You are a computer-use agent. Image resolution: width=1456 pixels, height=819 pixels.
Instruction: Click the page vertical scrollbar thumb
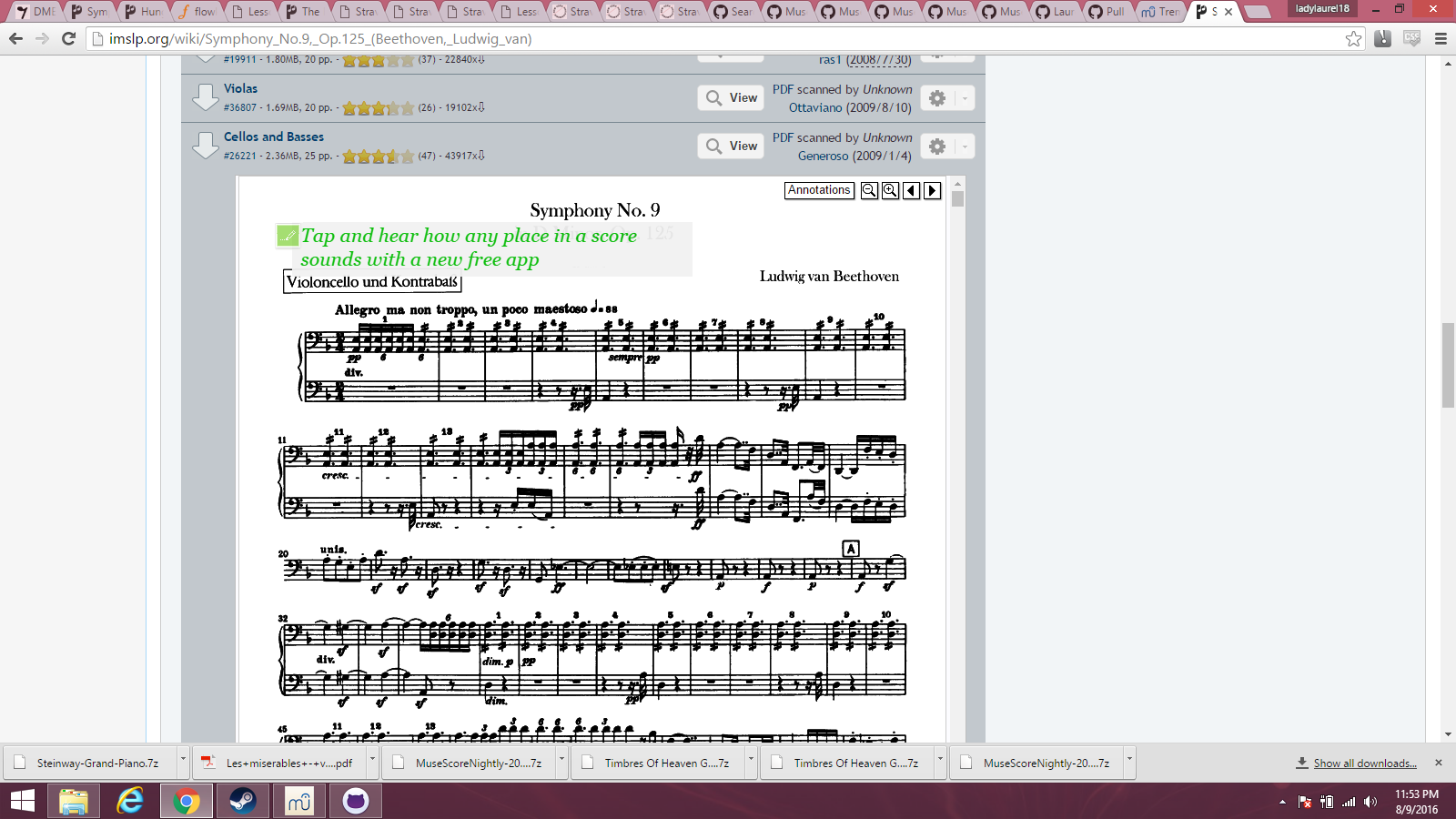1448,364
